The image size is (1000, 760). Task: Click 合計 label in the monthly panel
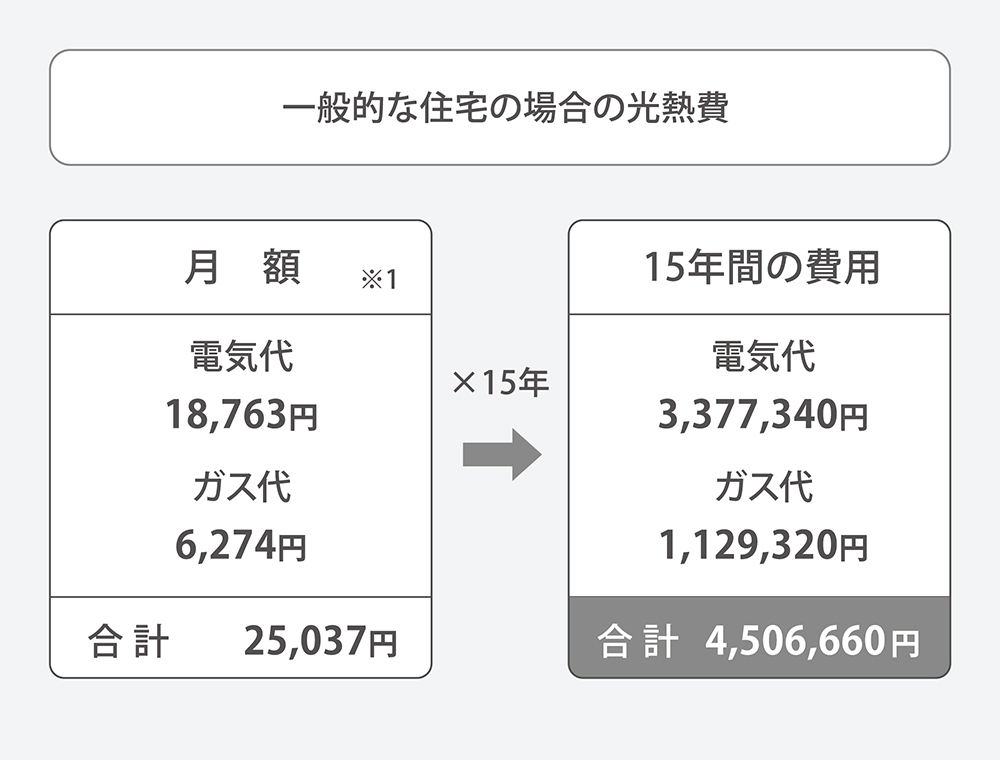click(x=127, y=641)
